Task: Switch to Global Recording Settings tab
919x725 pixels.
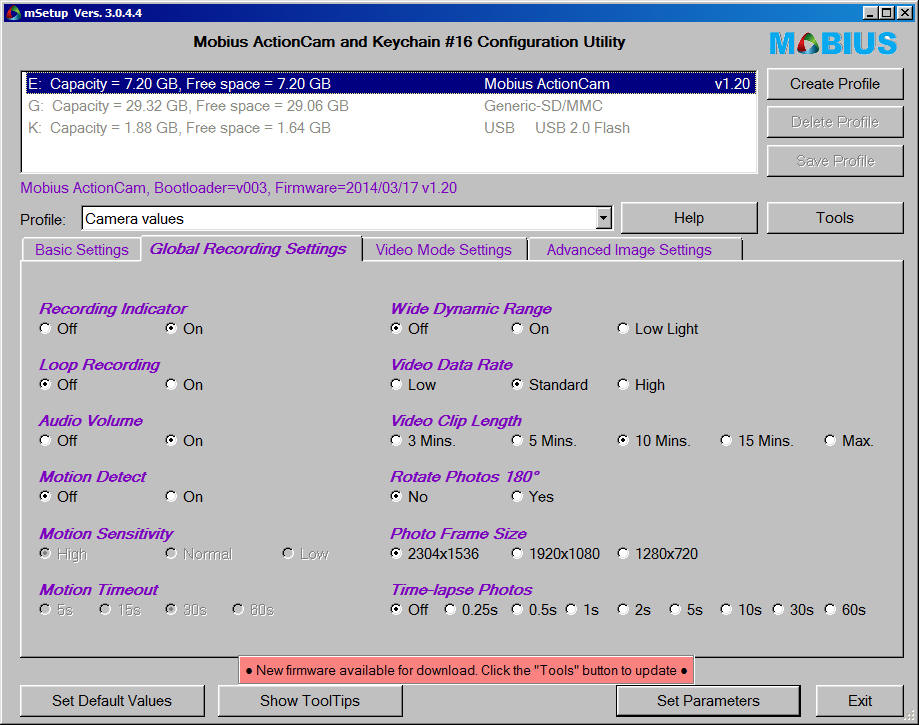Action: tap(249, 249)
